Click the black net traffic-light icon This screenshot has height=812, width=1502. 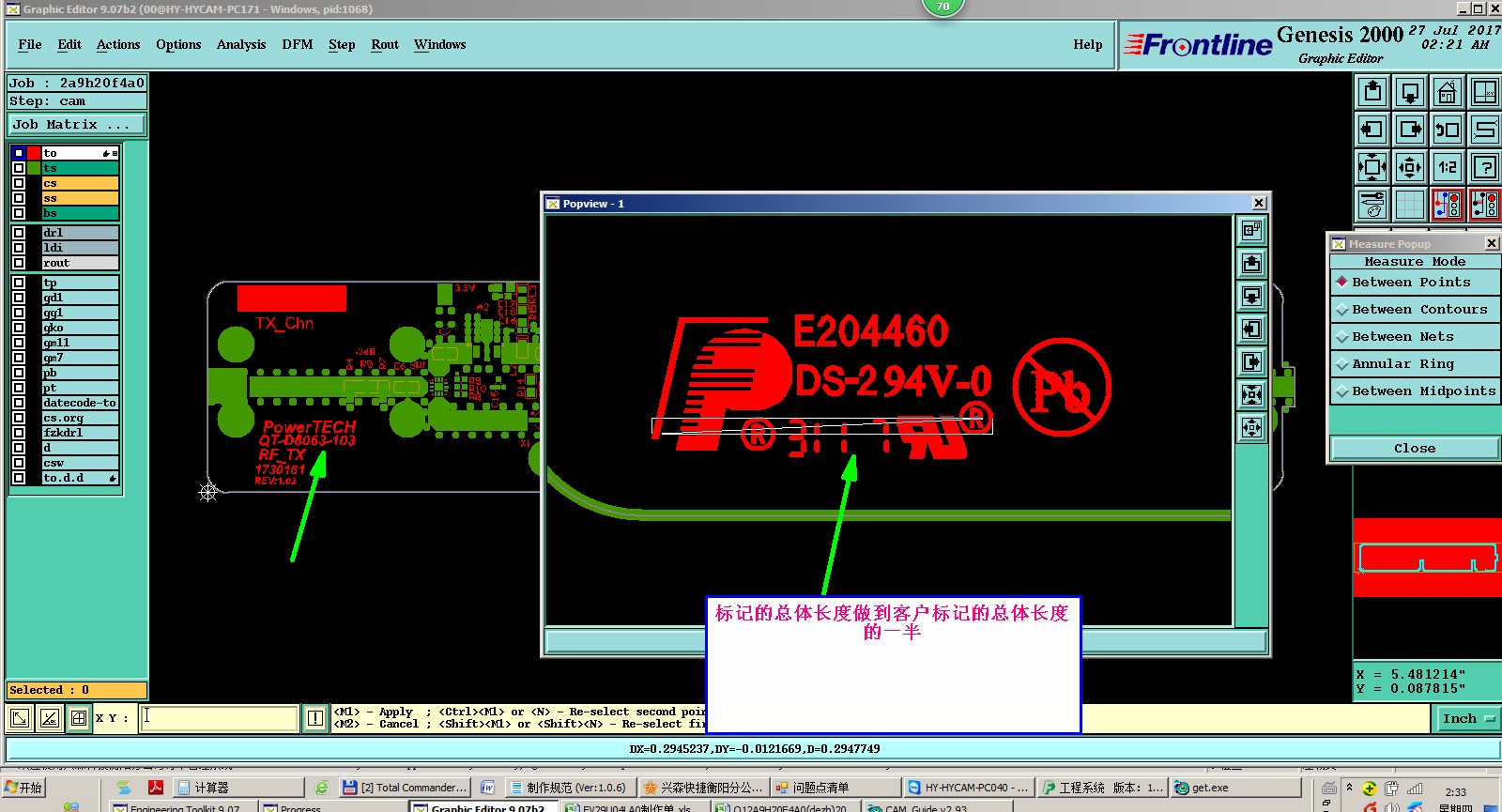coord(1485,204)
